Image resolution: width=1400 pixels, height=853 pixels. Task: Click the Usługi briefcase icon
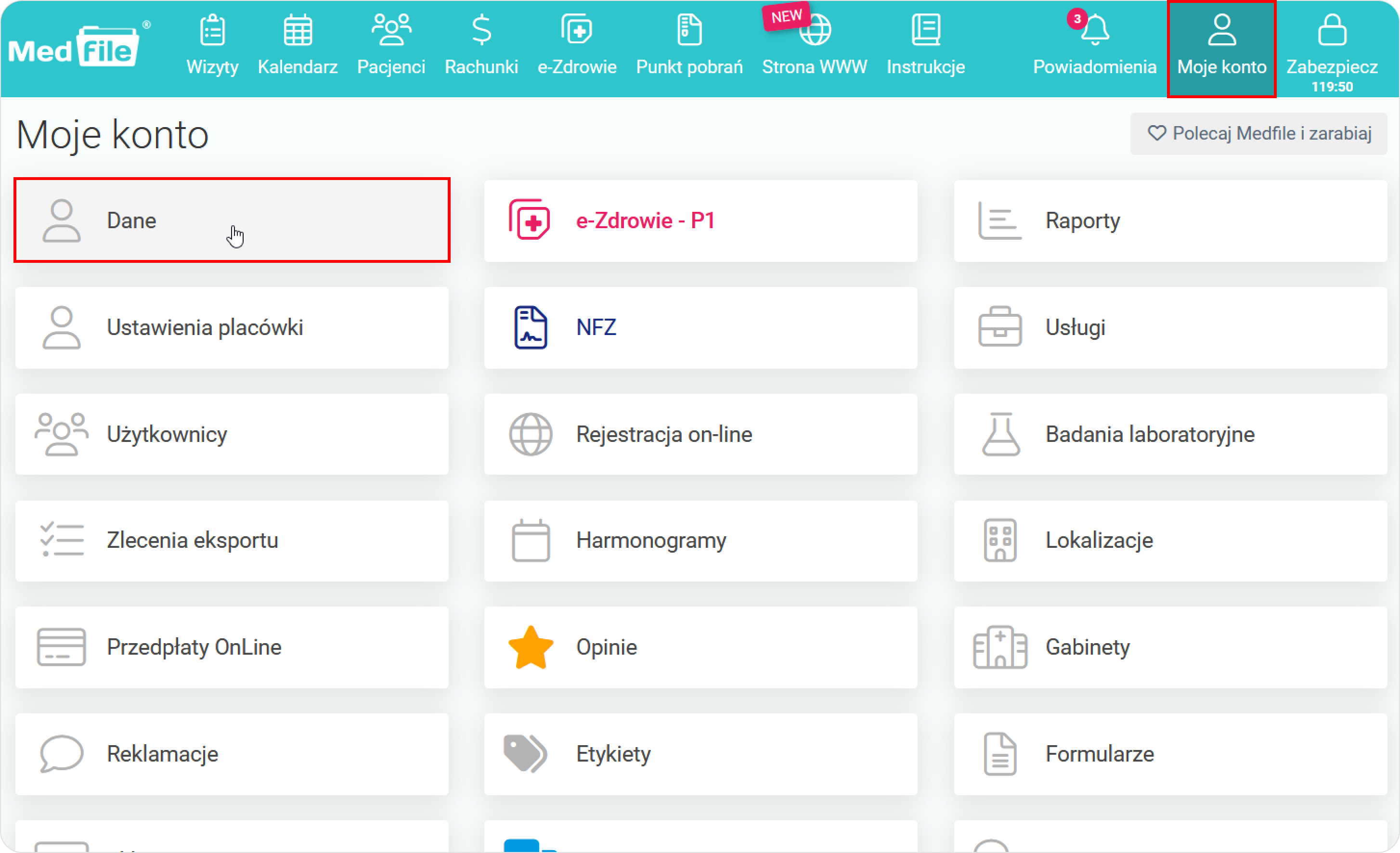(1000, 327)
